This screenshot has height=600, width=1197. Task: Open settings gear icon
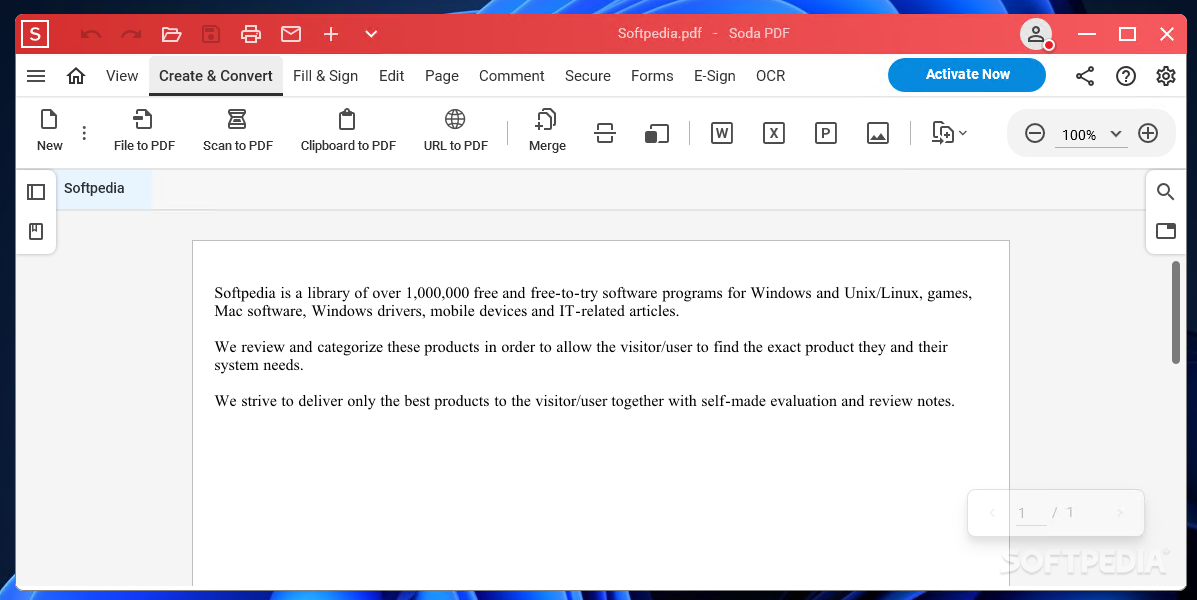pos(1165,76)
